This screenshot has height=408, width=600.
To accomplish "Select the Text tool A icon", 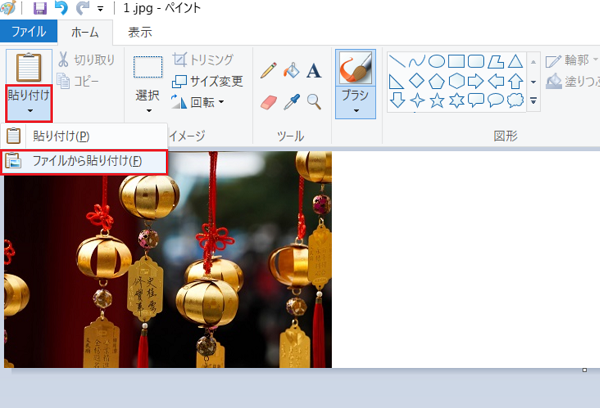I will pyautogui.click(x=314, y=71).
